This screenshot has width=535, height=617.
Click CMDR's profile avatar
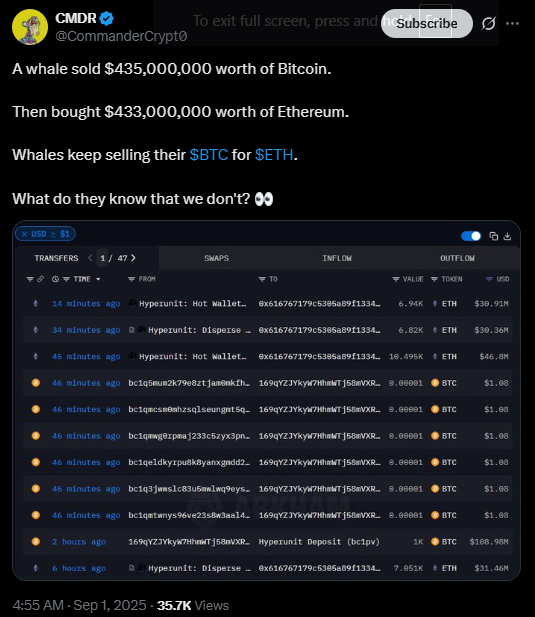pyautogui.click(x=30, y=27)
